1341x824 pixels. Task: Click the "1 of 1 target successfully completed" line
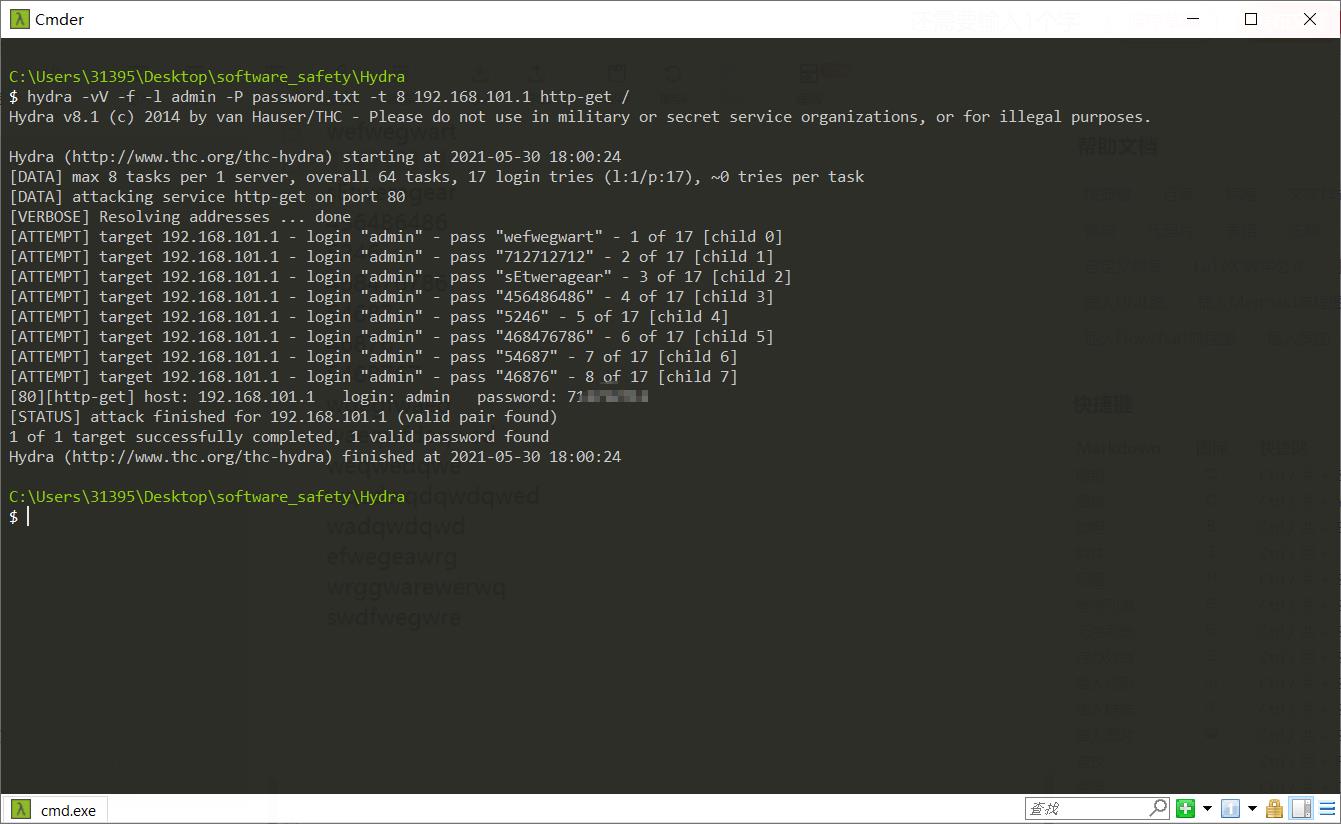tap(279, 437)
